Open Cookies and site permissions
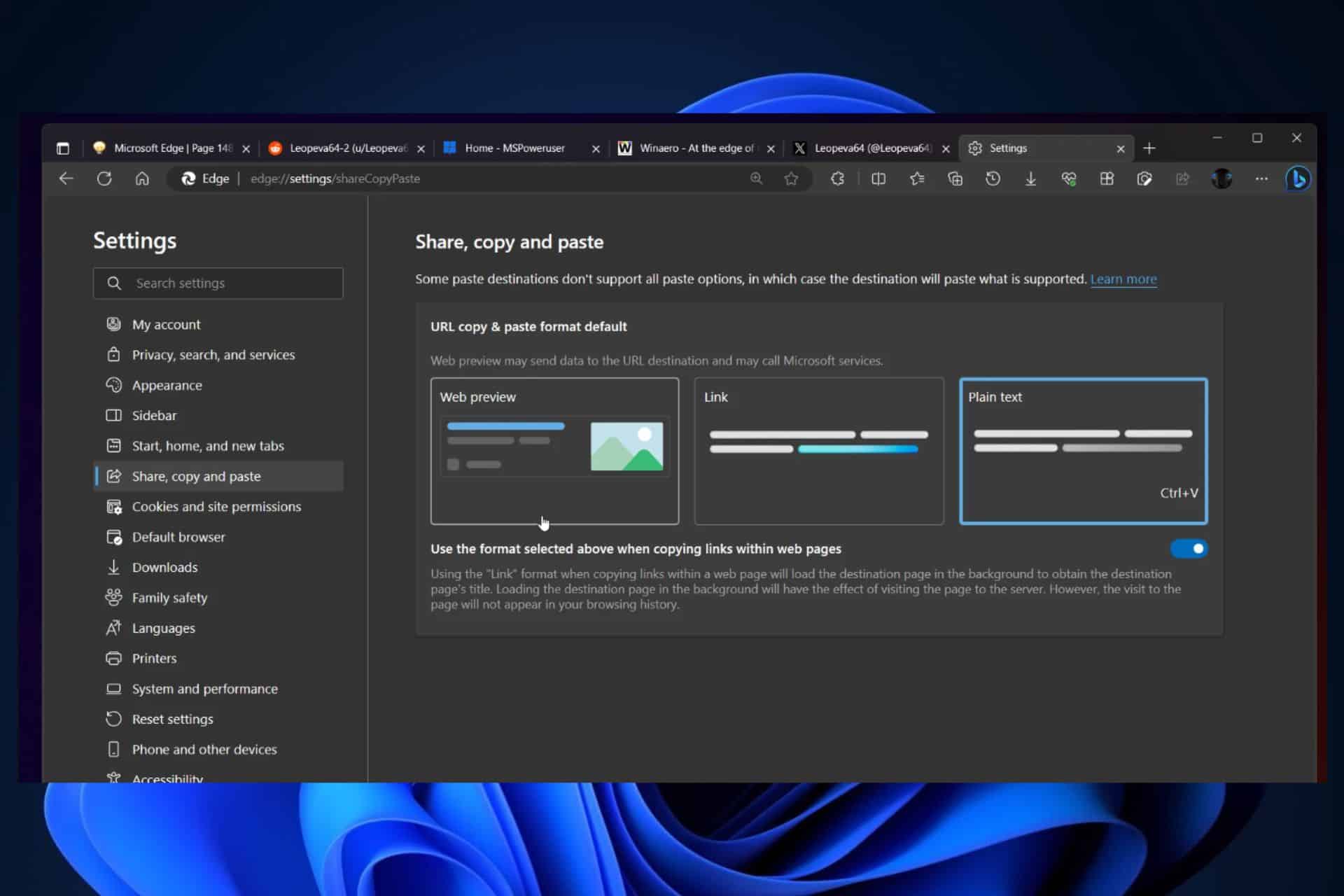The width and height of the screenshot is (1344, 896). [216, 506]
